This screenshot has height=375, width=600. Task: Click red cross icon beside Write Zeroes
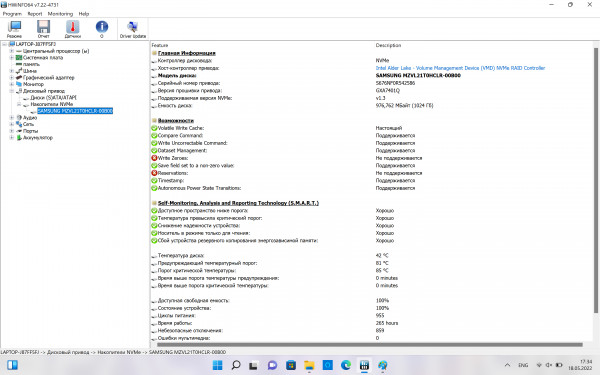(x=154, y=158)
